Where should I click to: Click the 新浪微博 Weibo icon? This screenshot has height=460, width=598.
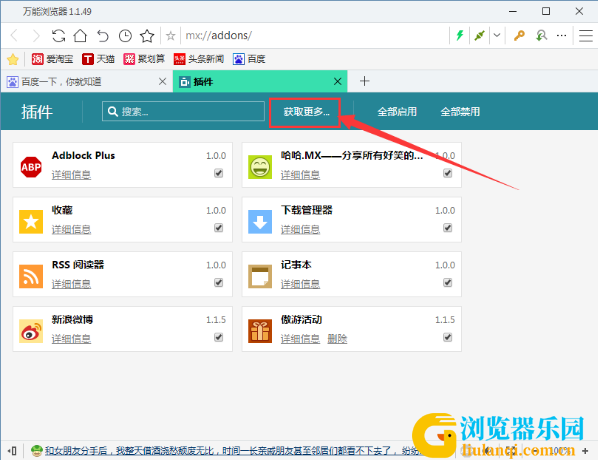(x=31, y=331)
